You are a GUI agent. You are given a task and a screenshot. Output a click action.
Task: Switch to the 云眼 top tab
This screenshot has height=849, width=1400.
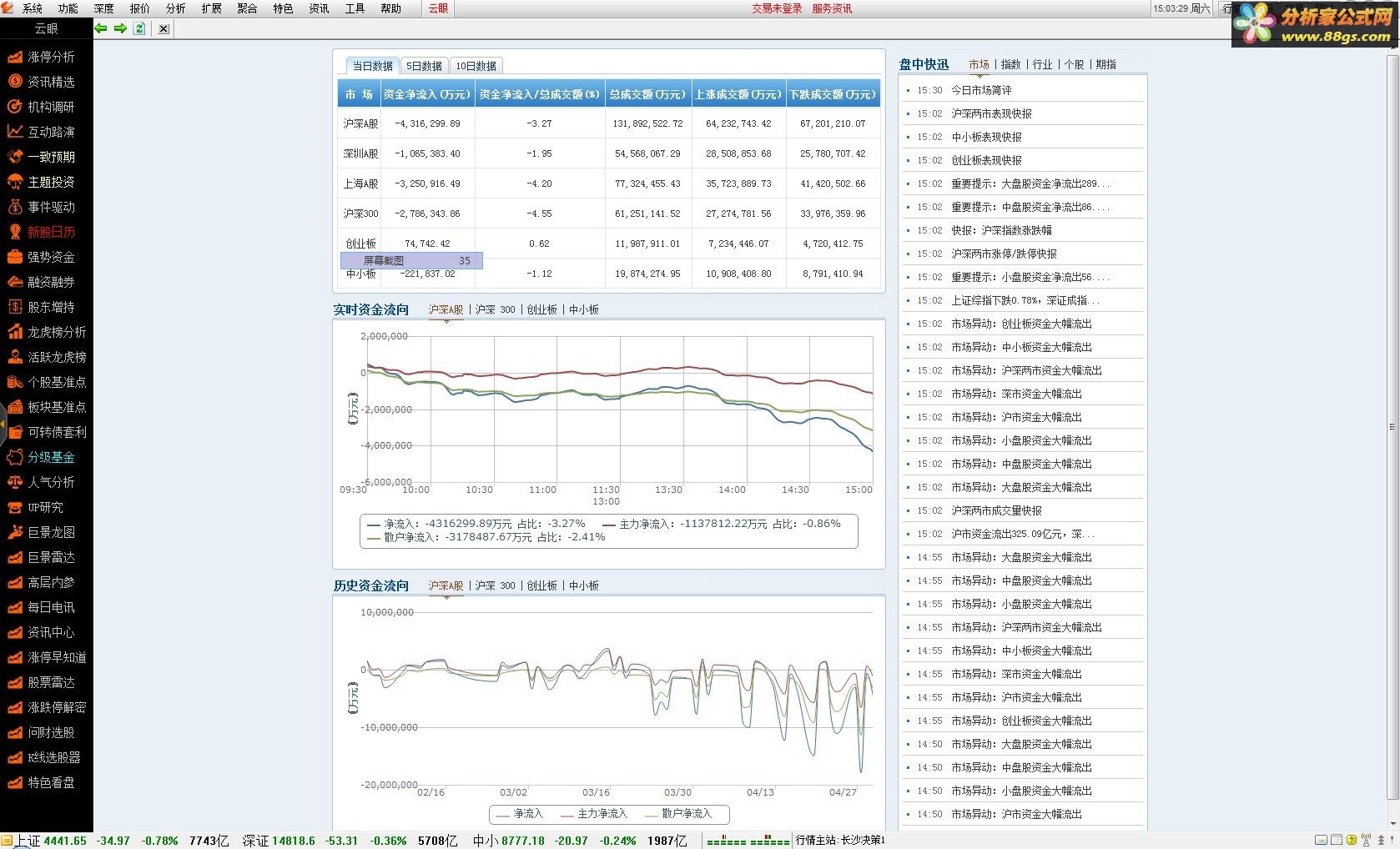pyautogui.click(x=438, y=8)
